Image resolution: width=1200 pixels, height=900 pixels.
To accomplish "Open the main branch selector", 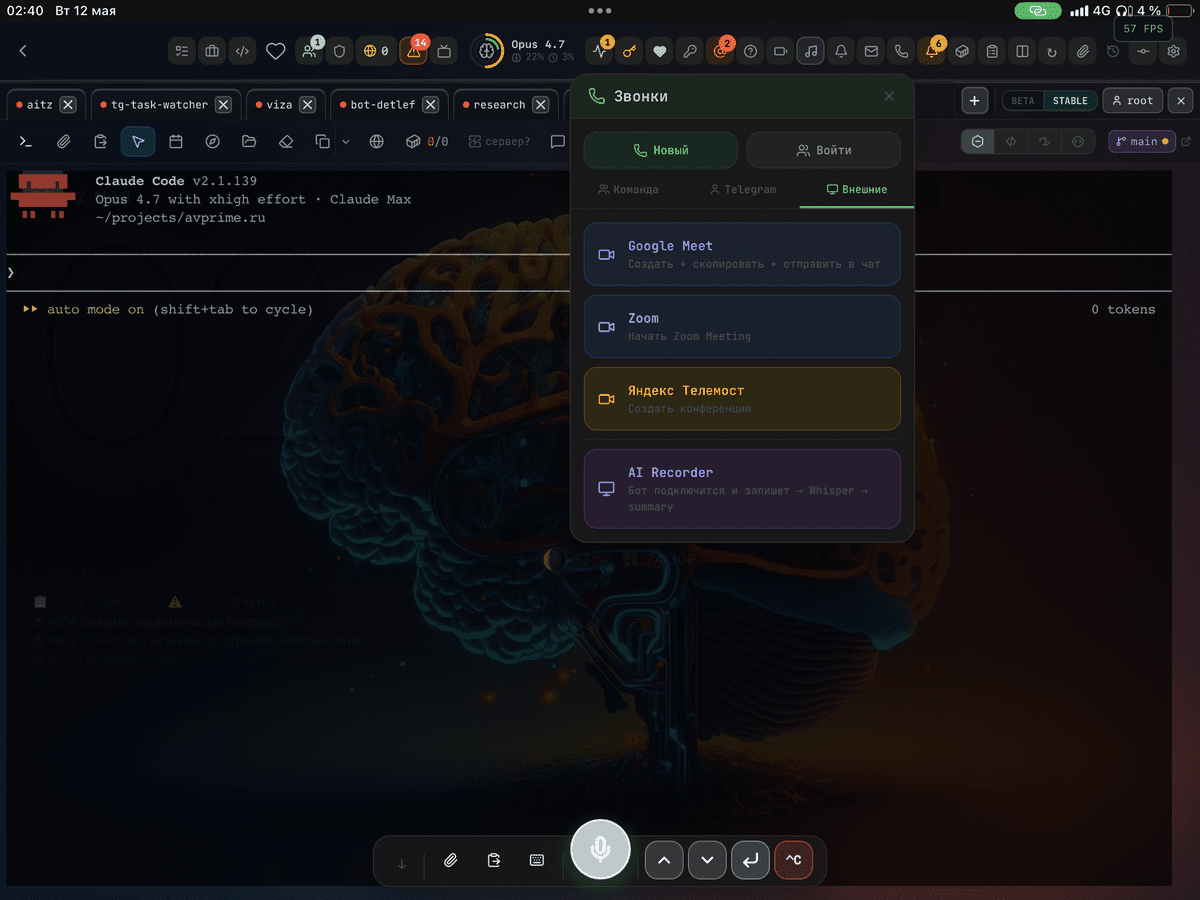I will click(1143, 142).
